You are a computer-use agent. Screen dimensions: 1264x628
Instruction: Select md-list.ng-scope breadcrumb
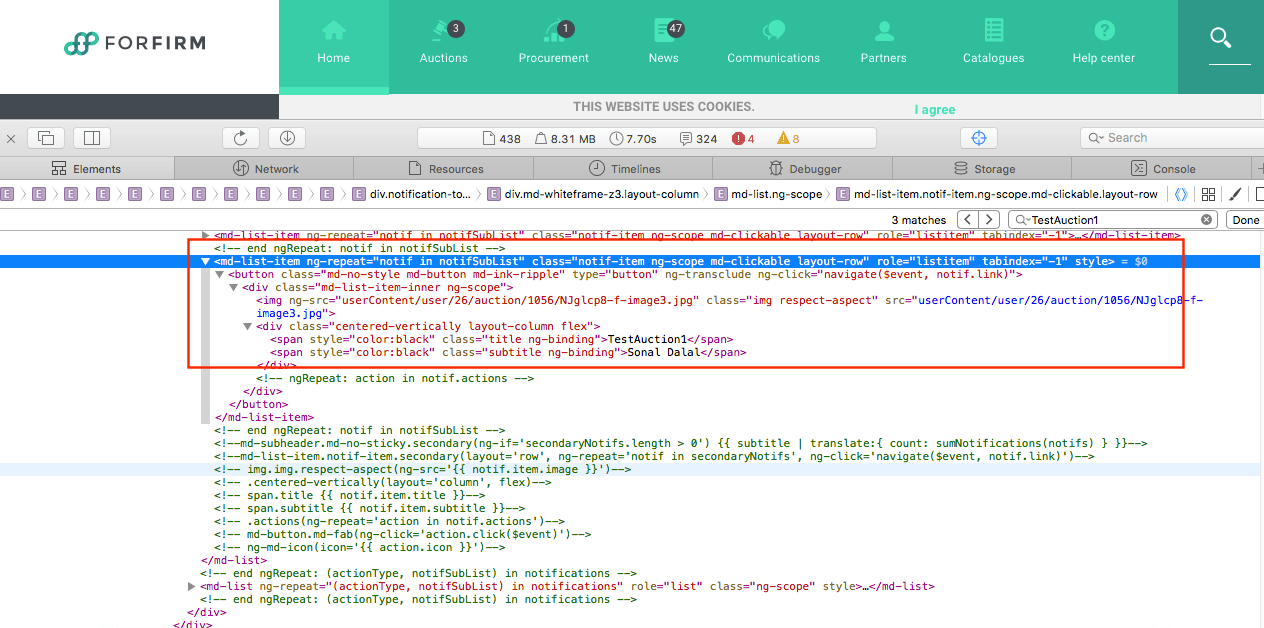[x=768, y=194]
